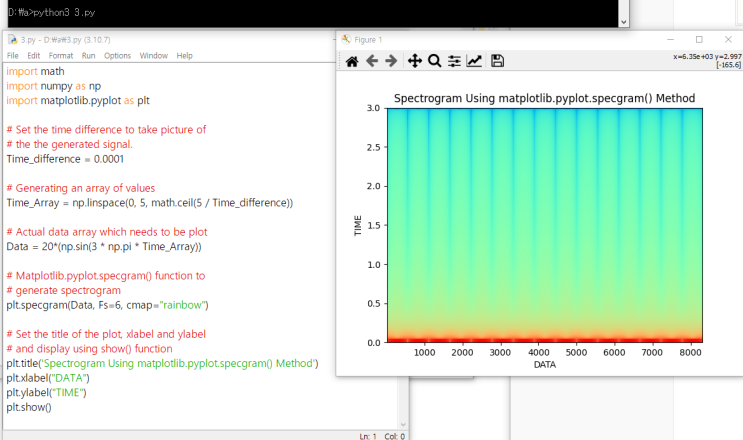Viewport: 743px width, 440px height.
Task: Click inside the spectrogram plot area
Action: click(545, 225)
